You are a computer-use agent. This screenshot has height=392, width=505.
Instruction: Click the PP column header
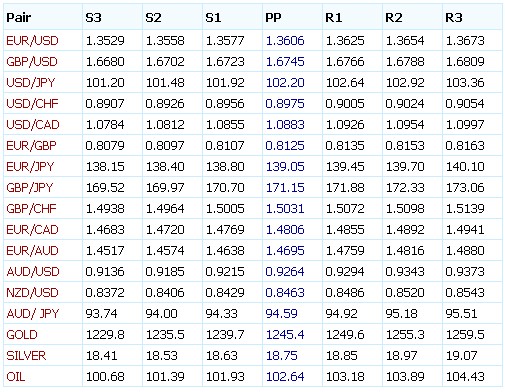(x=273, y=17)
